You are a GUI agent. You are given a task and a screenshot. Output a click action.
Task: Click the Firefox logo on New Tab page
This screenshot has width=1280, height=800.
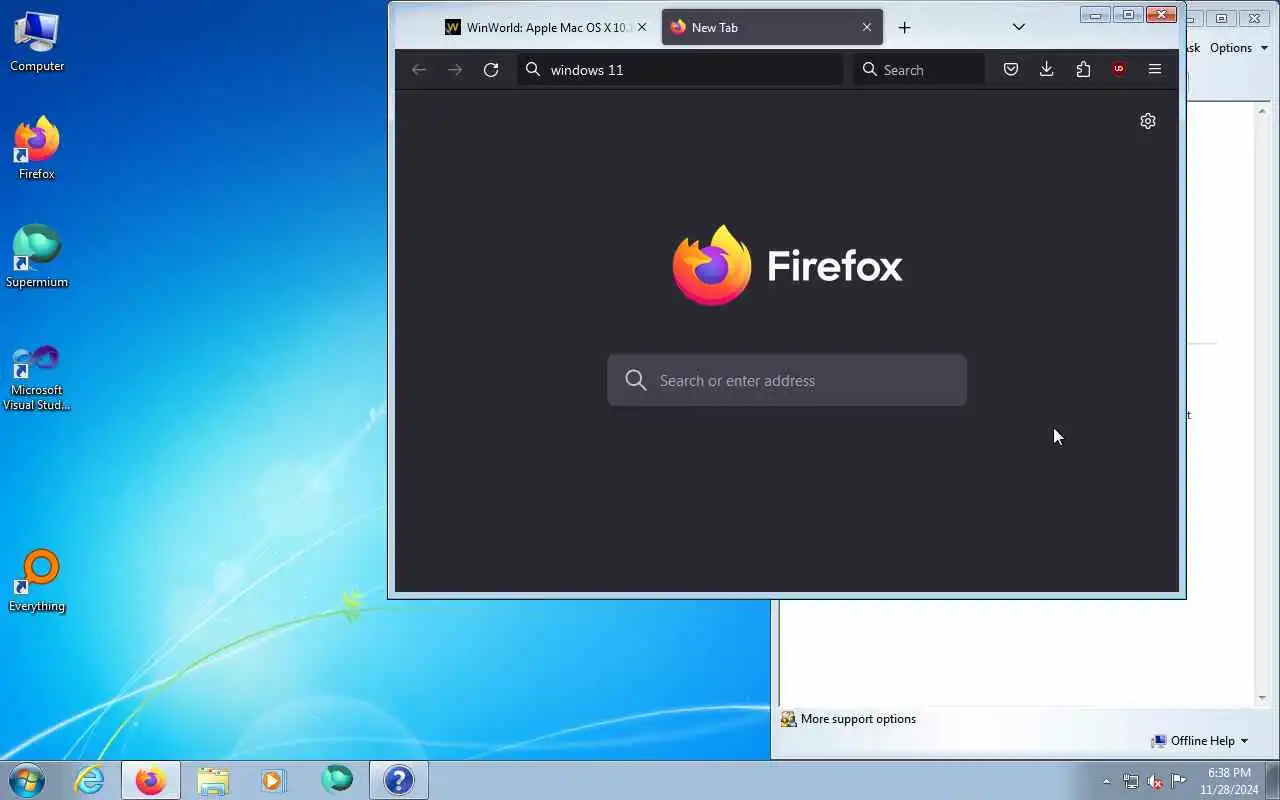788,266
